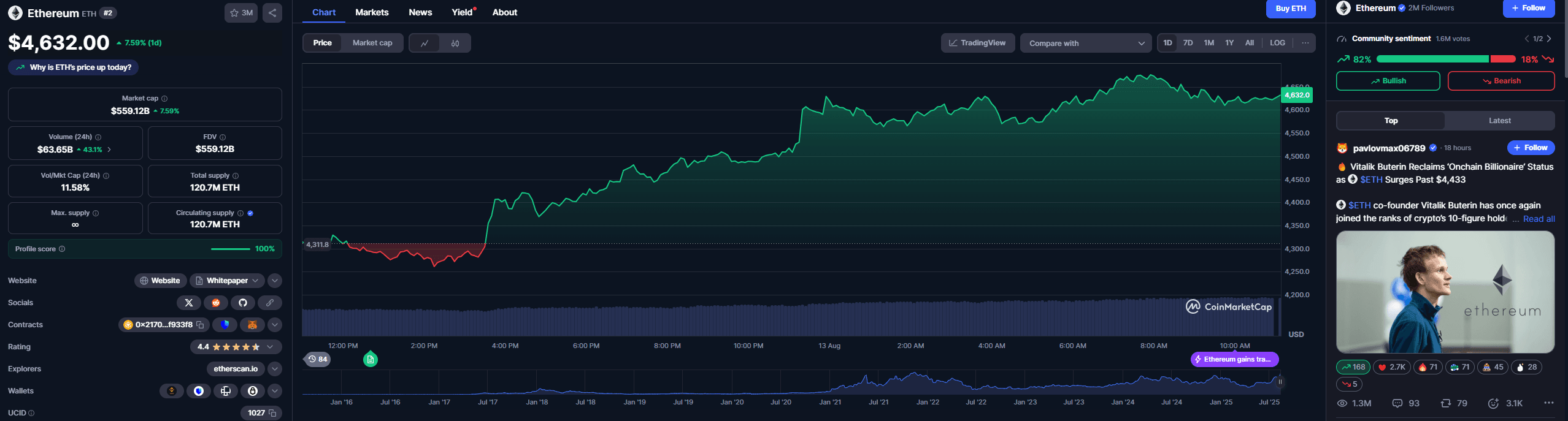The width and height of the screenshot is (1568, 421).
Task: Add Ethereum to watchlist with star button
Action: (x=241, y=13)
